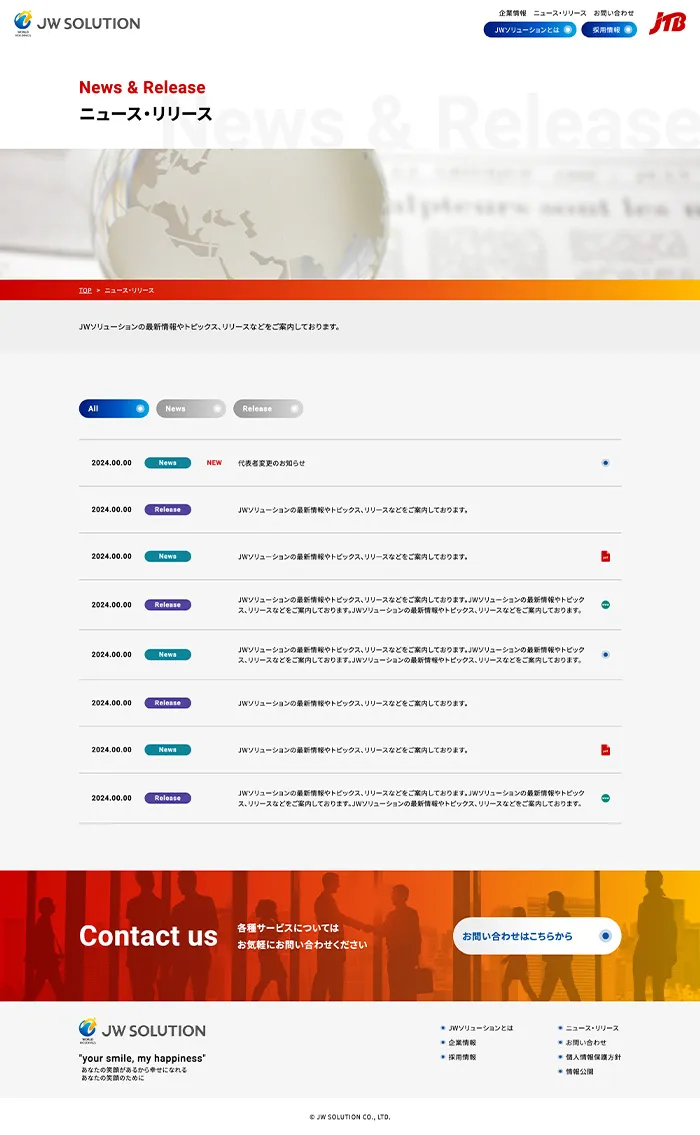Viewport: 700px width, 1135px height.
Task: Click the JTB logo in the header
Action: [x=667, y=23]
